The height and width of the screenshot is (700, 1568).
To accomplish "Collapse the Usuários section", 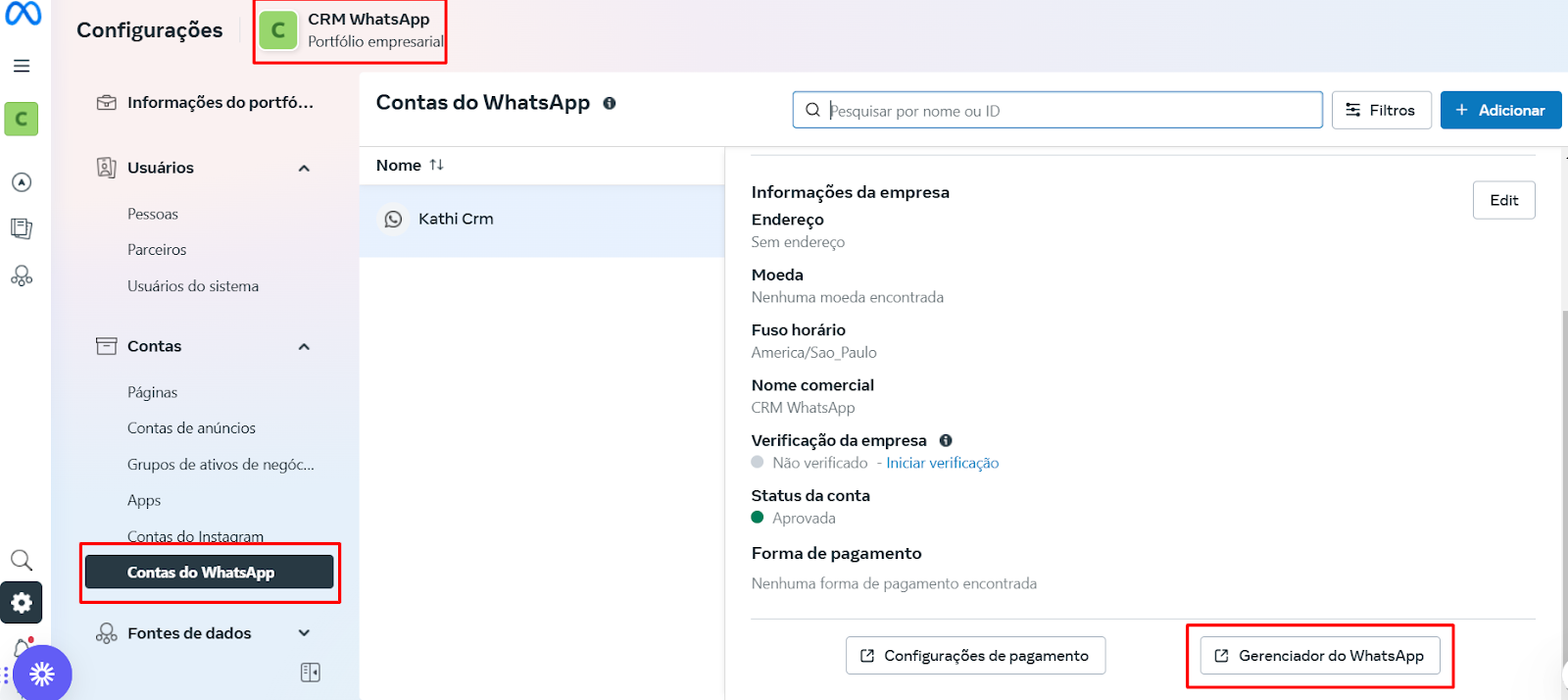I will tap(304, 169).
